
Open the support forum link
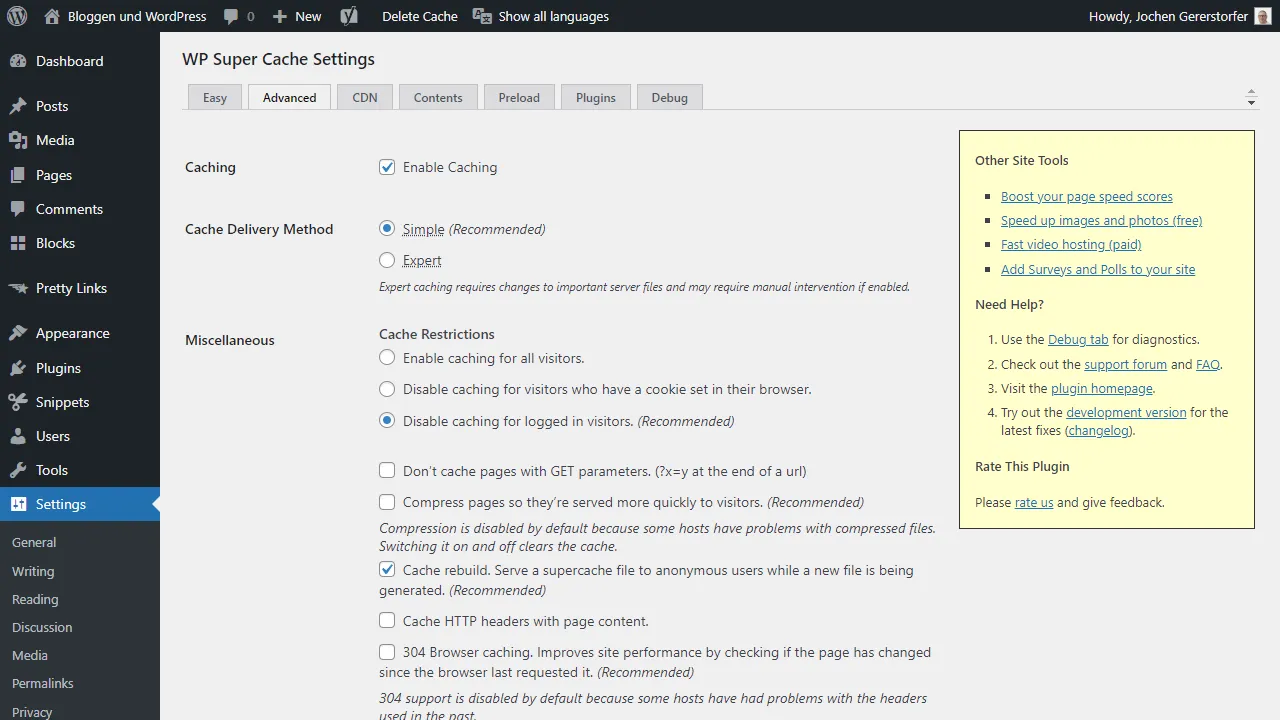(1125, 364)
